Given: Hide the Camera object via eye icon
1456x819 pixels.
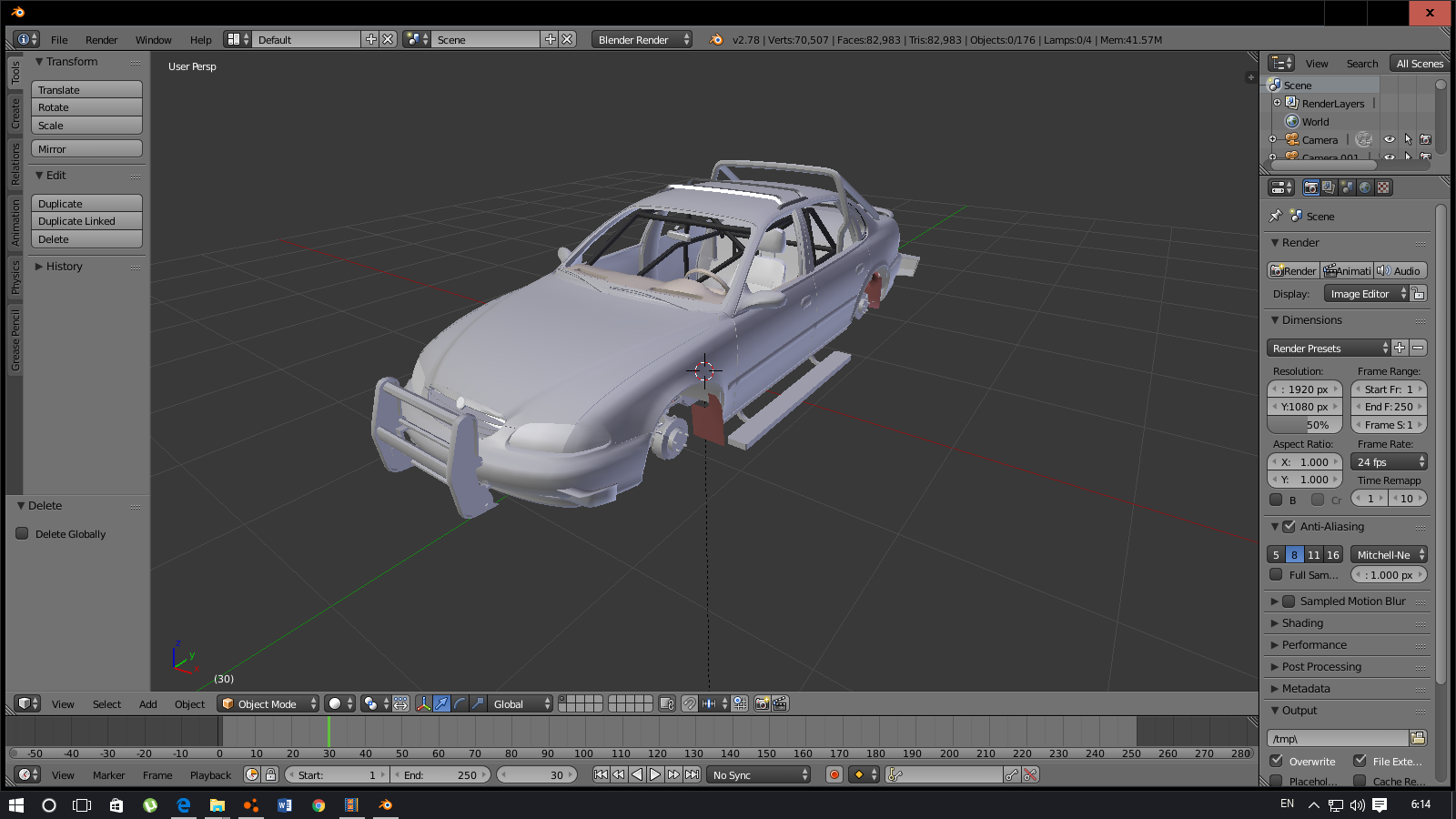Looking at the screenshot, I should point(1389,139).
